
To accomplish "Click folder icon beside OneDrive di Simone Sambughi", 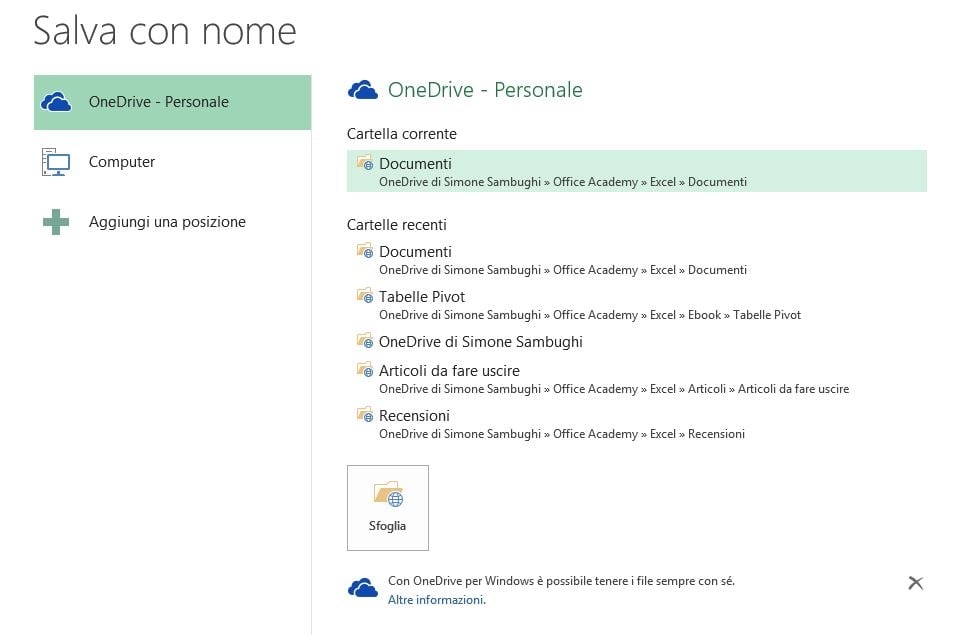I will pos(365,340).
